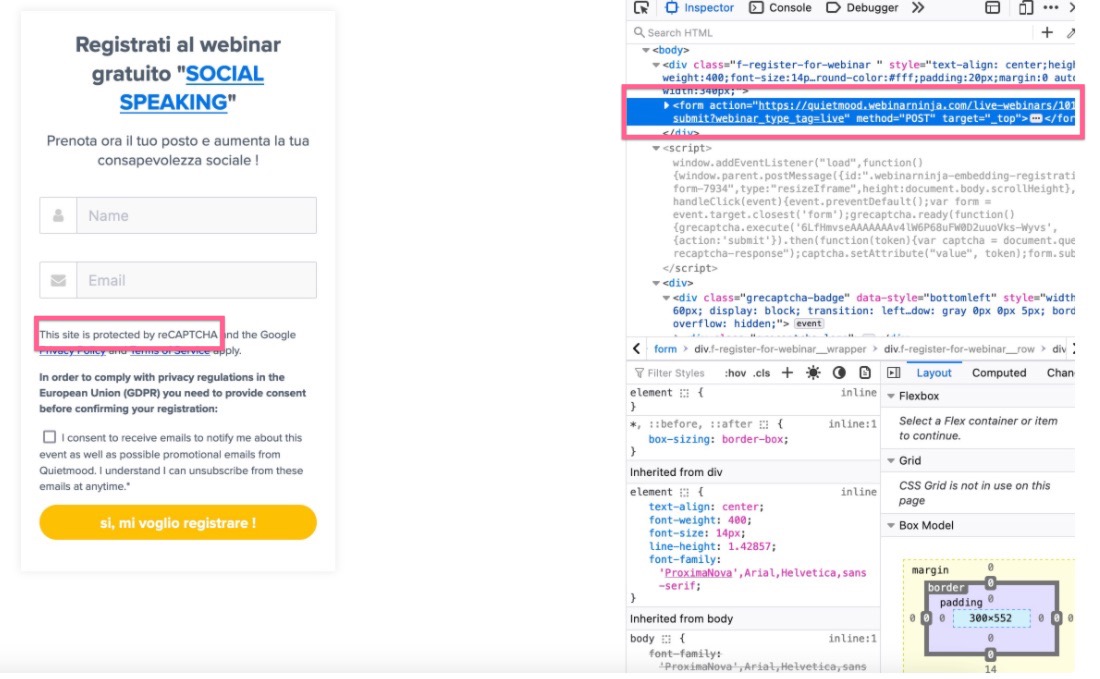Screen dimensions: 1100x679
Task: Collapse the f-register-for-webinar div node
Action: click(x=656, y=65)
